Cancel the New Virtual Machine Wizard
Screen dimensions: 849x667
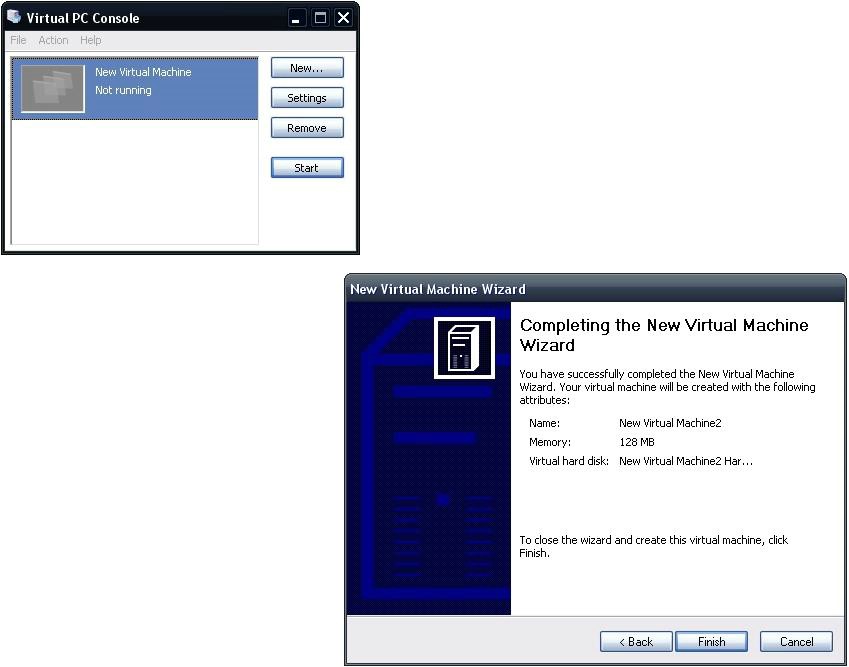point(796,642)
